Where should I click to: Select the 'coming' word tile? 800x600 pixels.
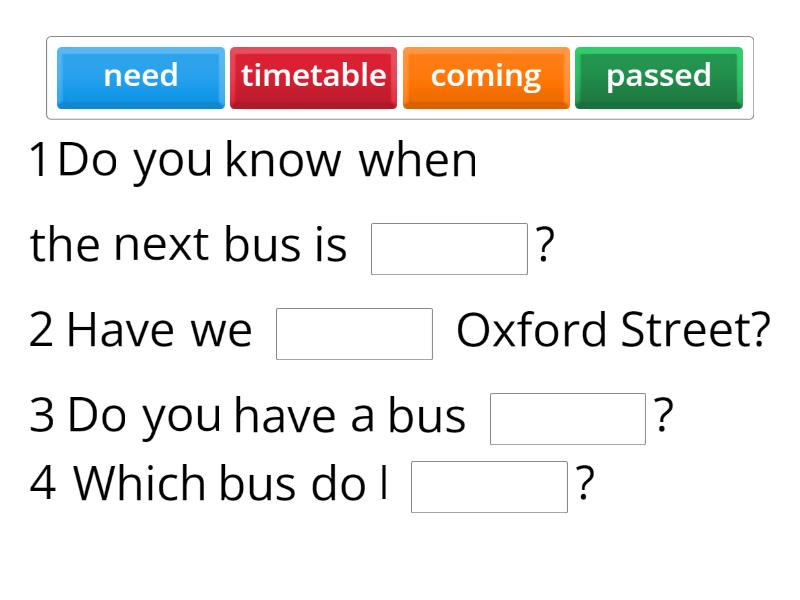click(485, 75)
